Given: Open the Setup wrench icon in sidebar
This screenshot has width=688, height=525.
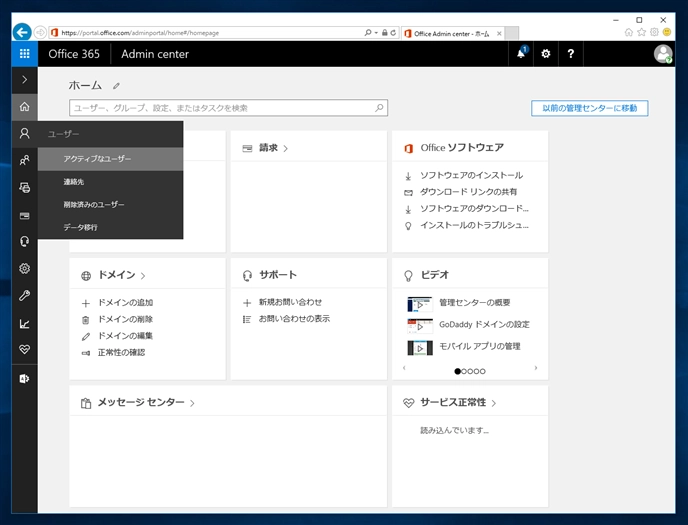Looking at the screenshot, I should [x=25, y=296].
